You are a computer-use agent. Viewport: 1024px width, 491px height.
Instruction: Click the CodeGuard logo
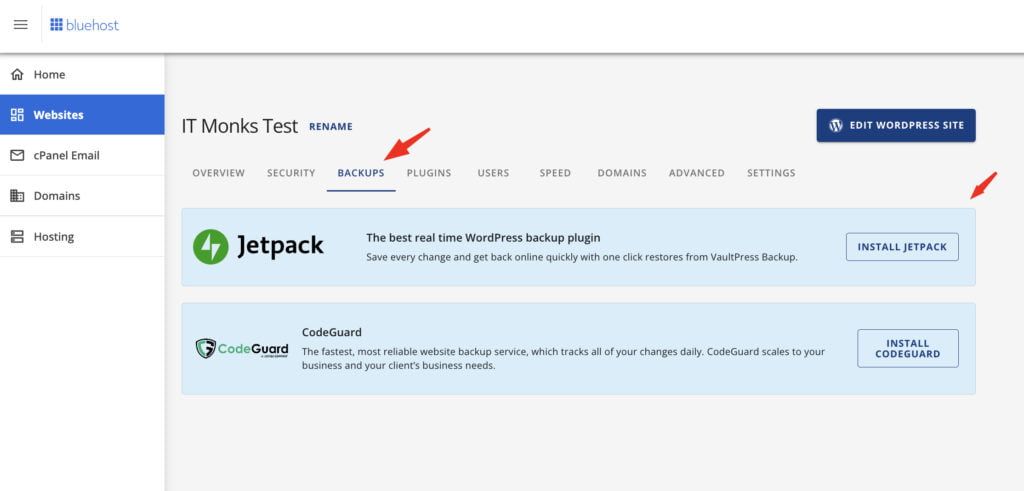242,348
